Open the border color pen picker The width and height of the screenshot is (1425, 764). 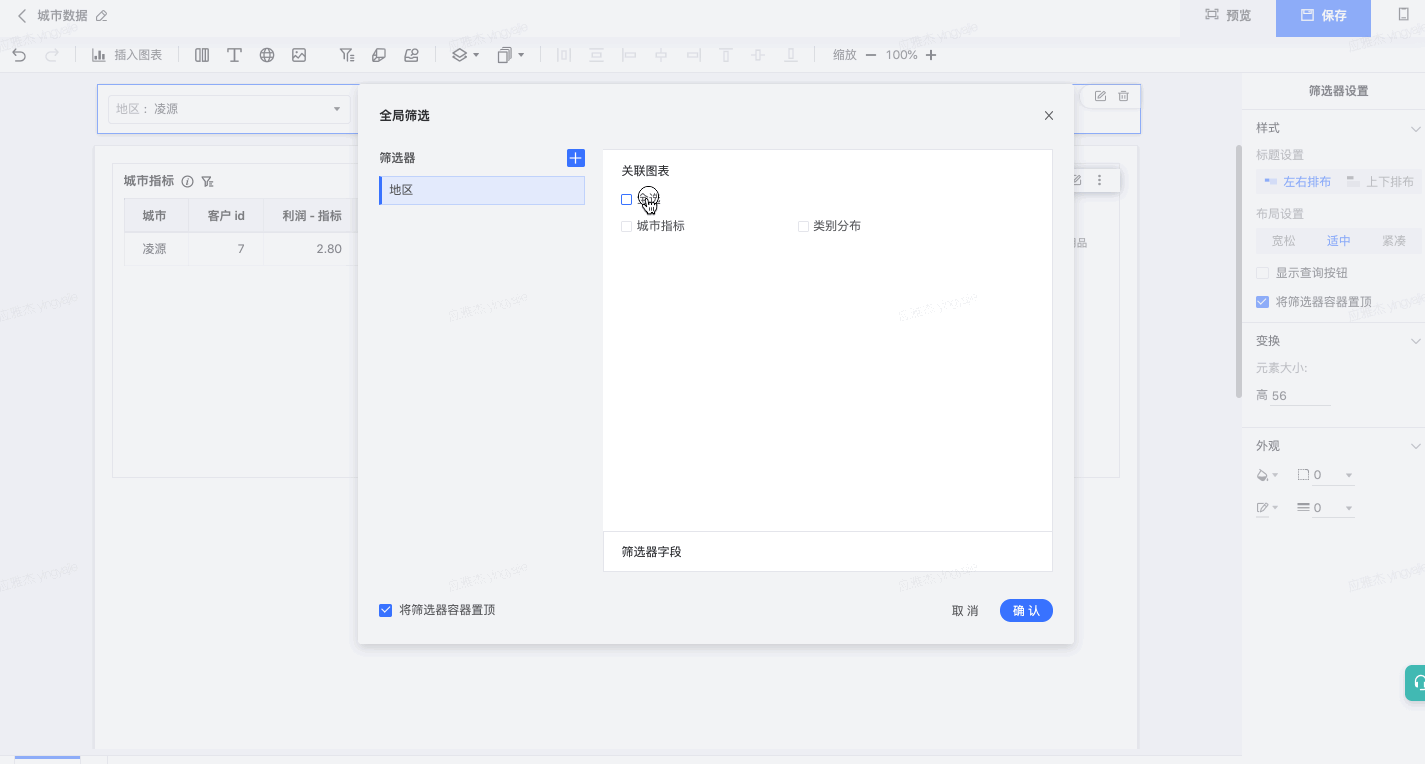point(1266,508)
